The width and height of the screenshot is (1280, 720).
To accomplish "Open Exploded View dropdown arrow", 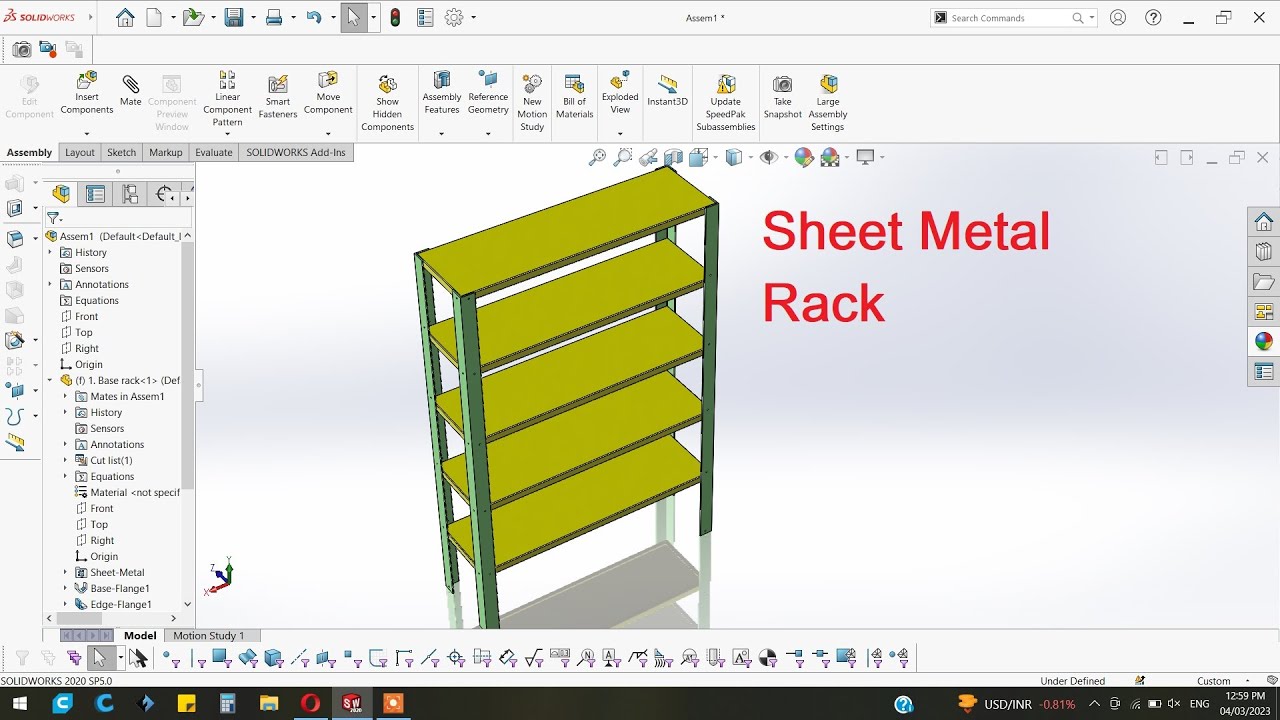I will point(620,133).
